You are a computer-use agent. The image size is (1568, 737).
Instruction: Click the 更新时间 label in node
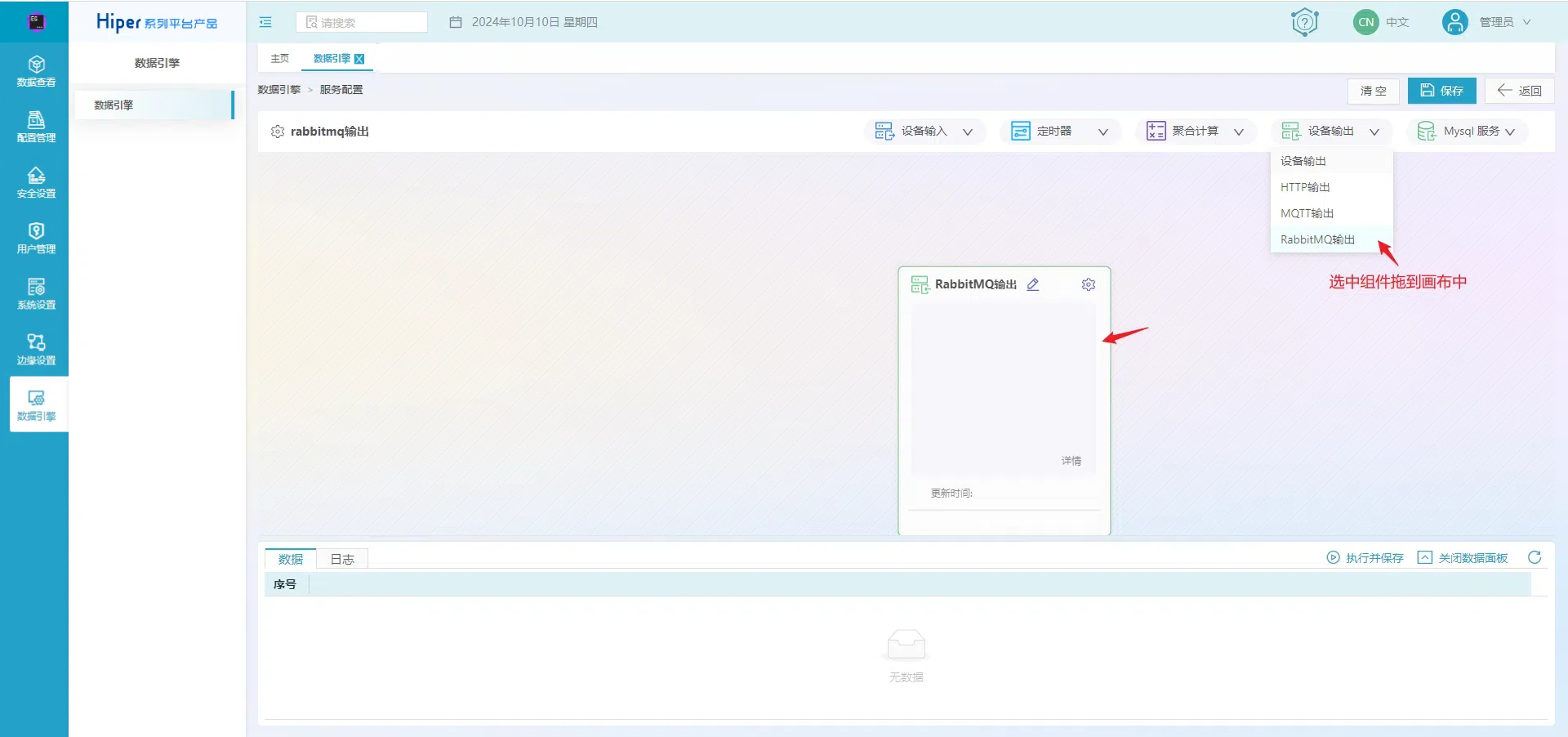[951, 494]
